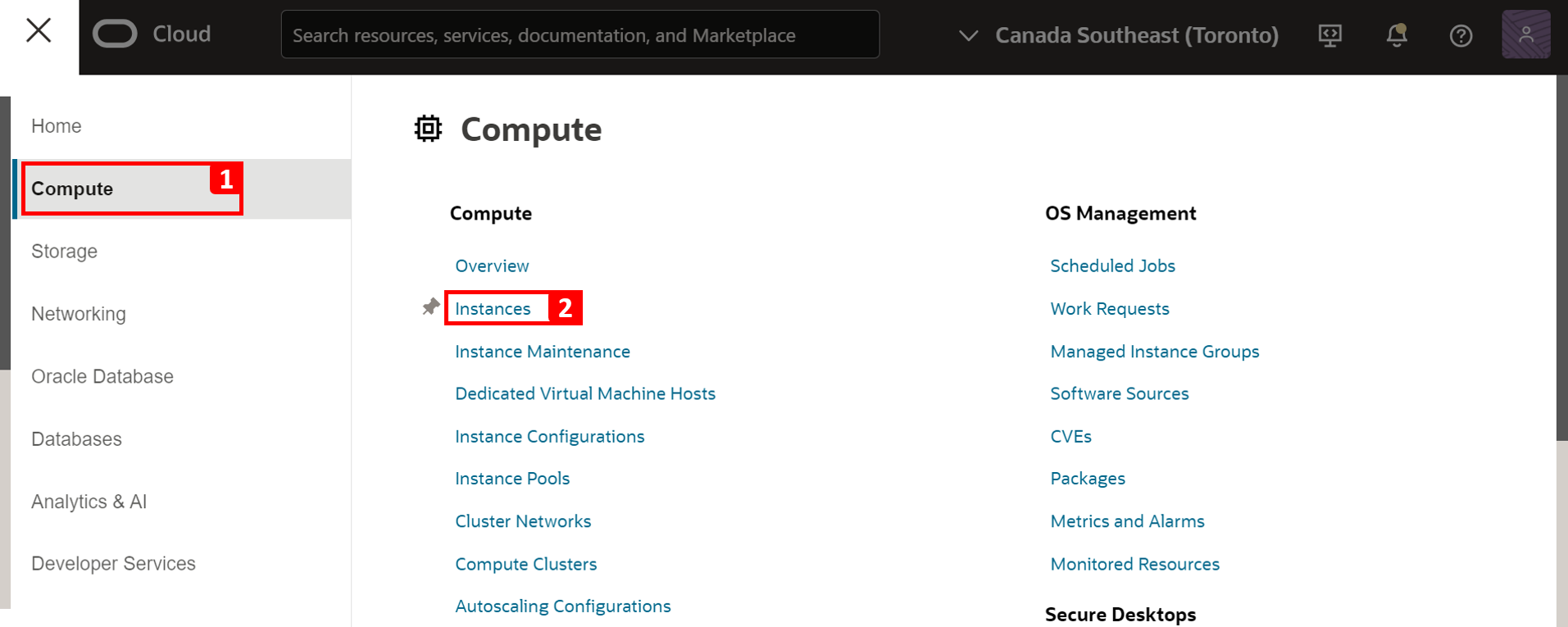Open the Packages link

[1088, 479]
